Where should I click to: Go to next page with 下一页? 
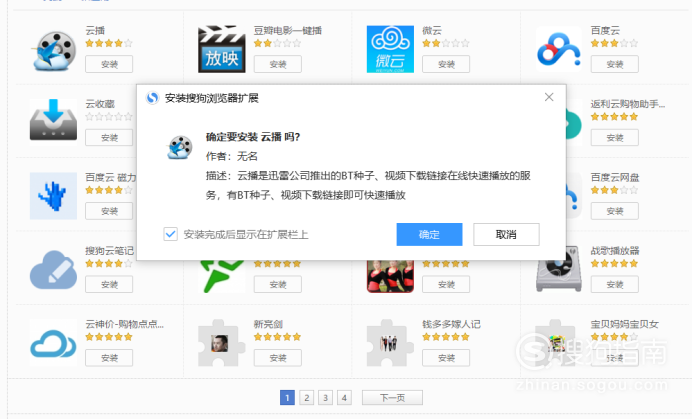point(392,398)
